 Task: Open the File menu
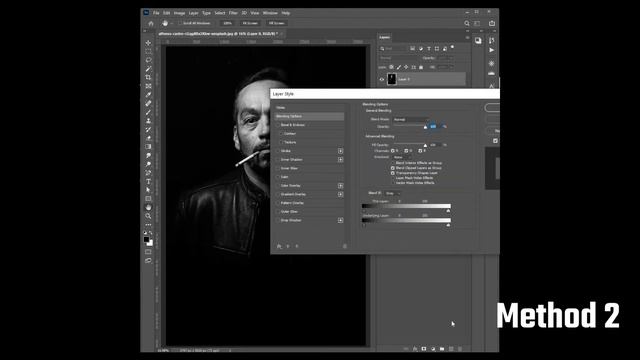coord(156,13)
